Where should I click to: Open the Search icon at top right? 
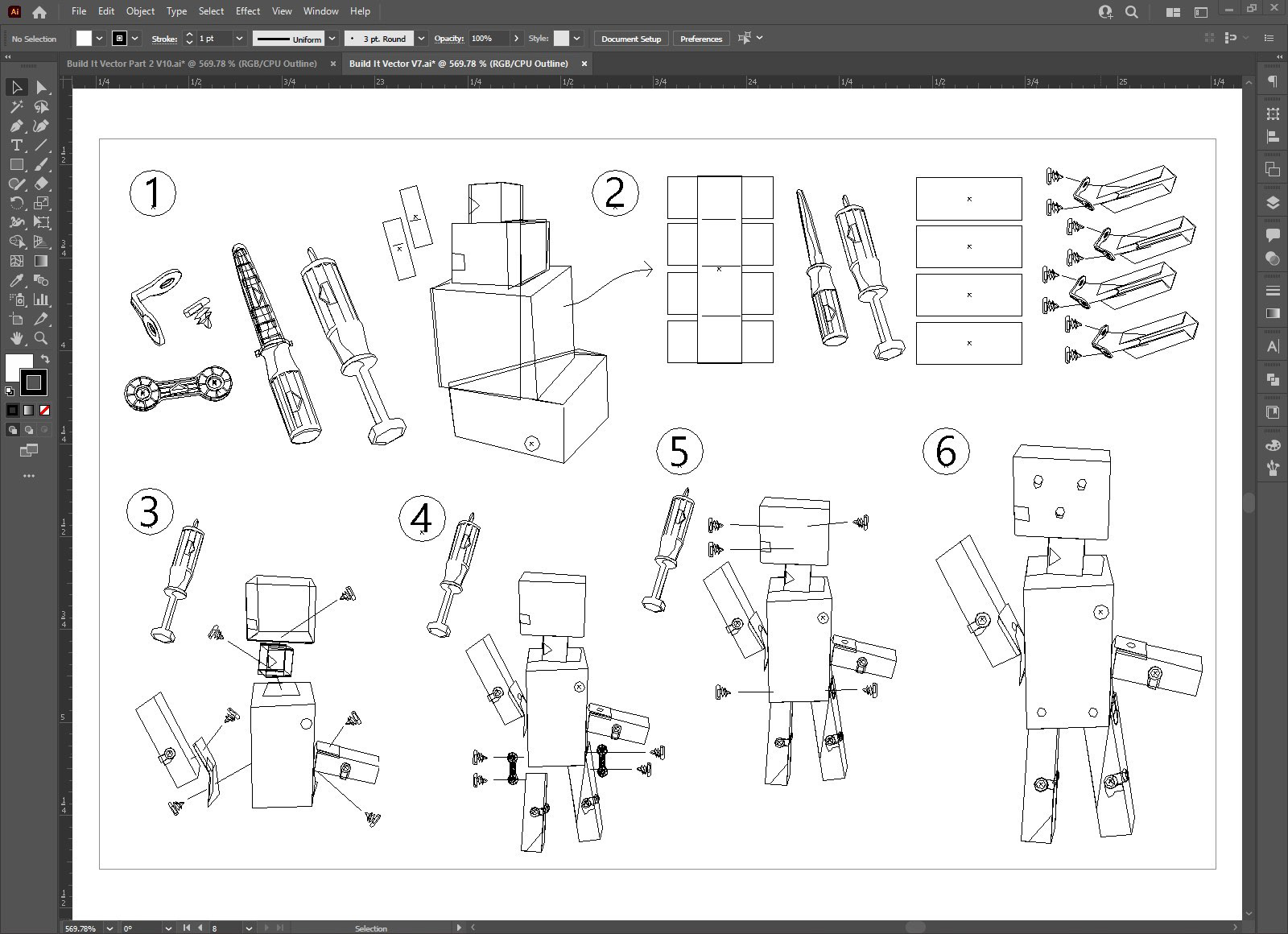(1131, 11)
